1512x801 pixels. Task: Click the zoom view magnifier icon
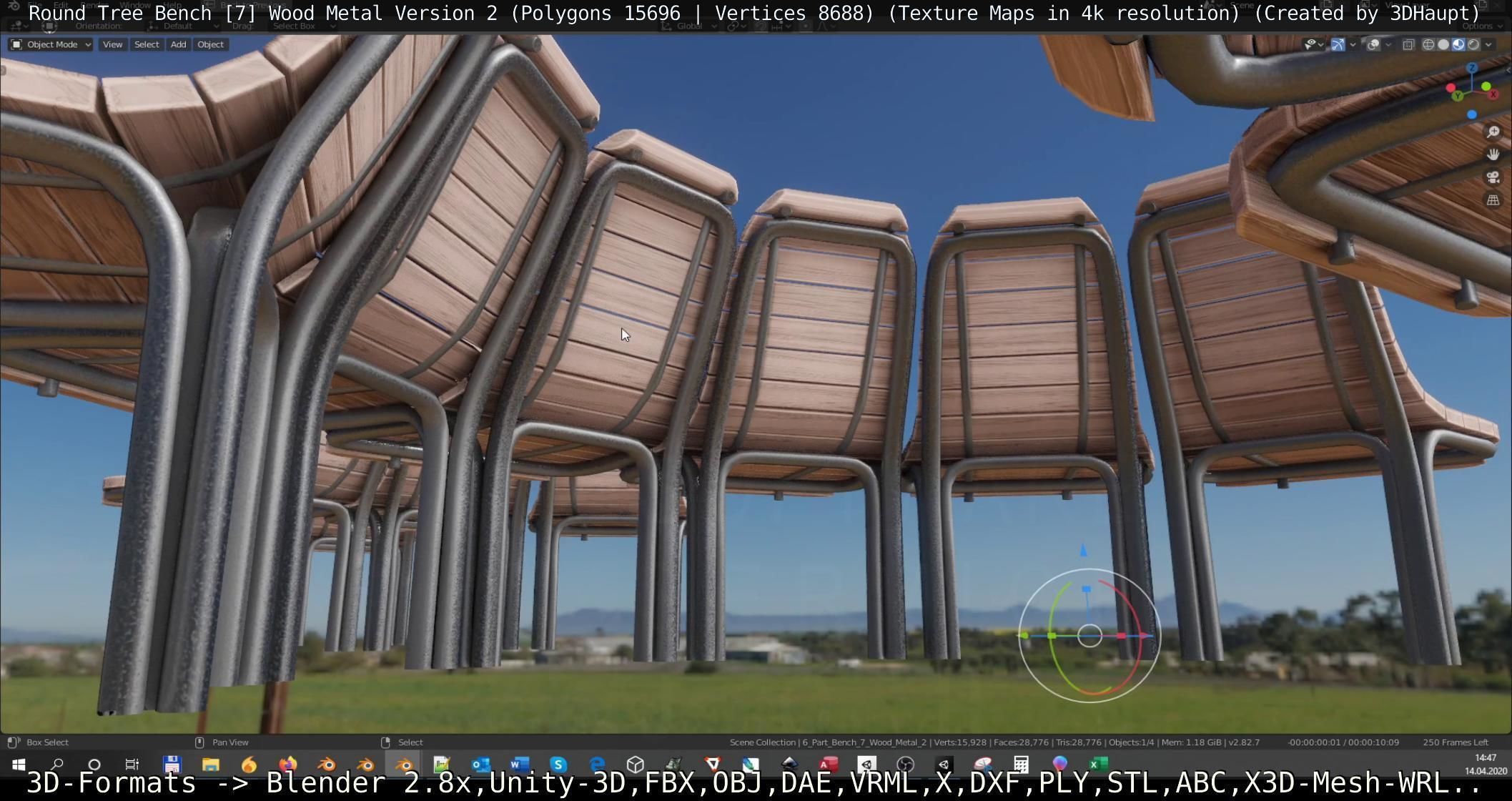click(x=1493, y=132)
